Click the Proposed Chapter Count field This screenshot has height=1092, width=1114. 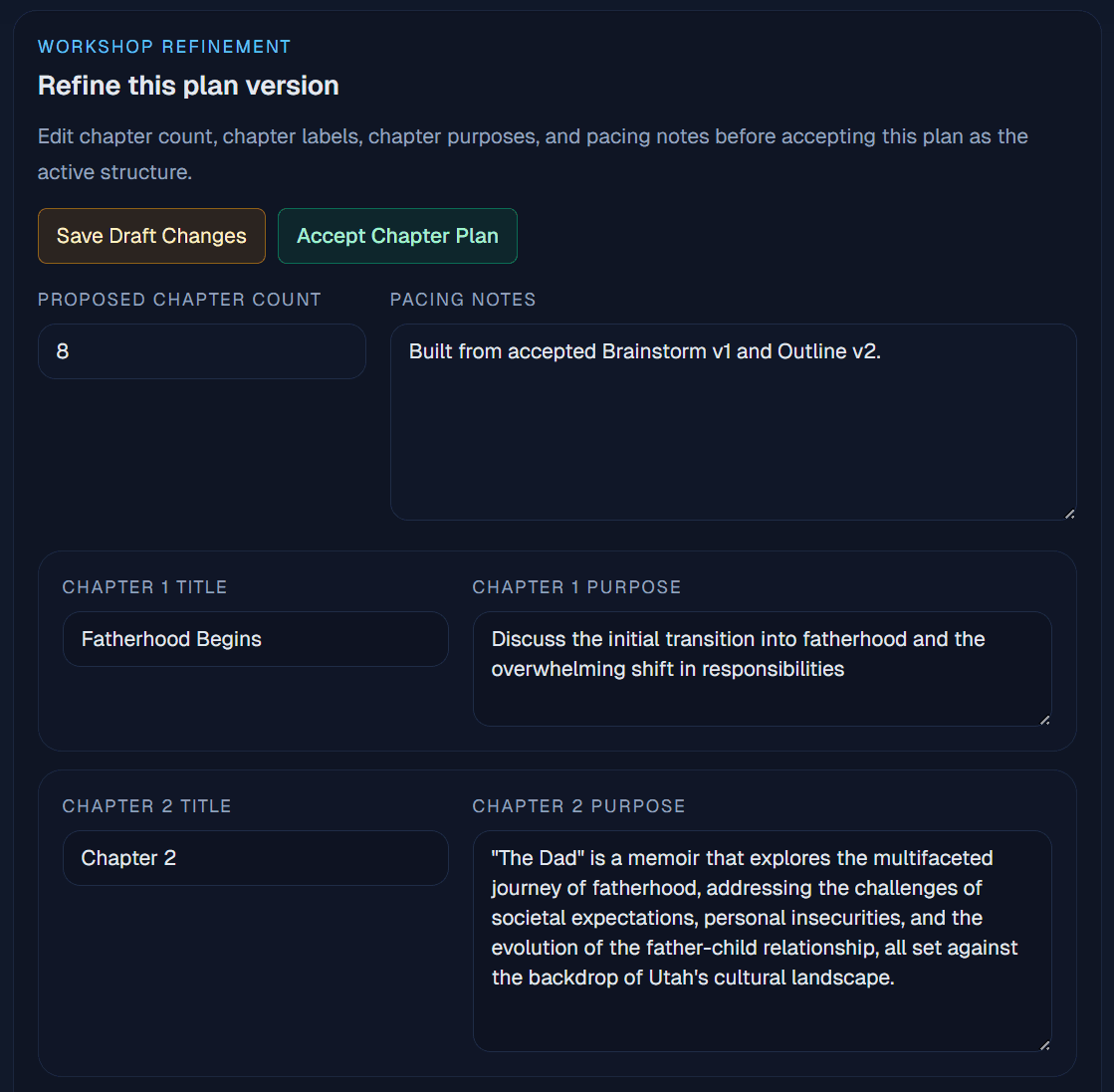pyautogui.click(x=201, y=351)
